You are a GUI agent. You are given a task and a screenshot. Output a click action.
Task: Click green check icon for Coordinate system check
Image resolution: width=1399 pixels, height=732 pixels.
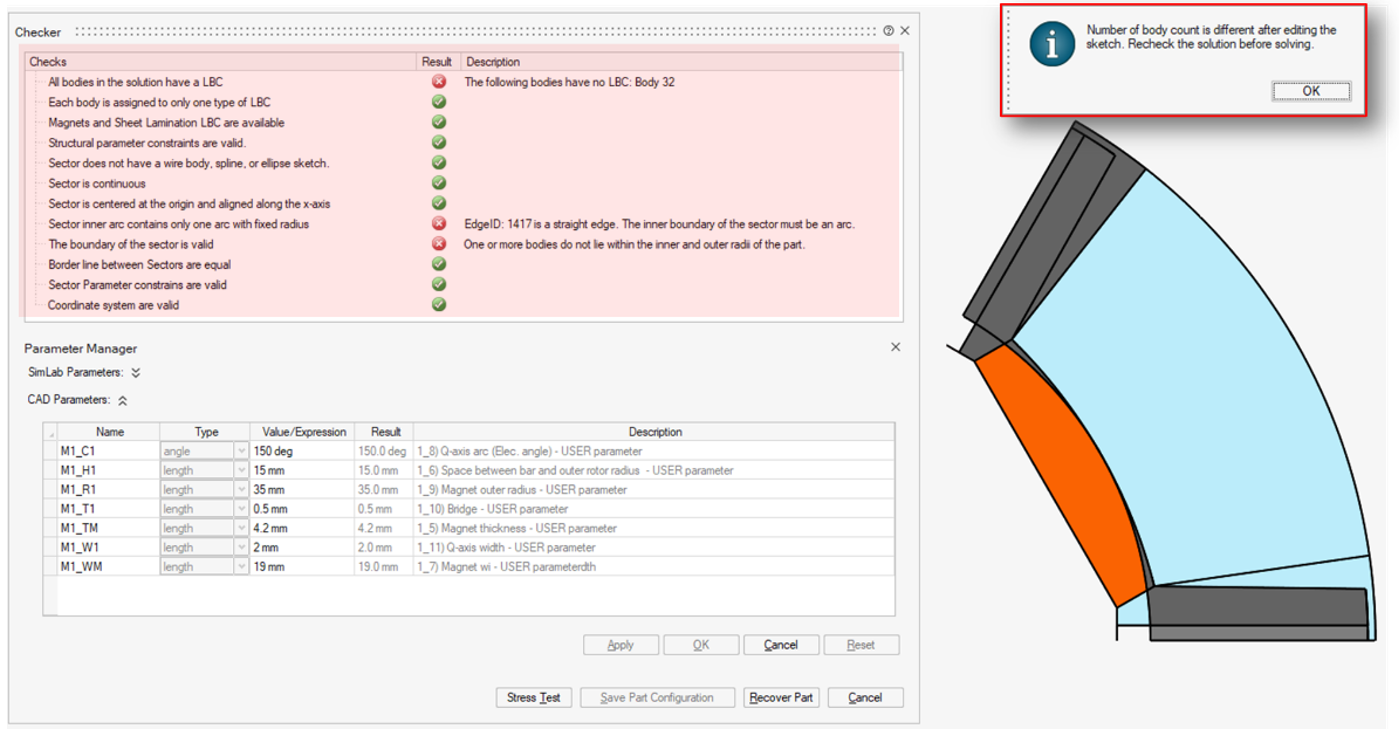click(x=438, y=305)
